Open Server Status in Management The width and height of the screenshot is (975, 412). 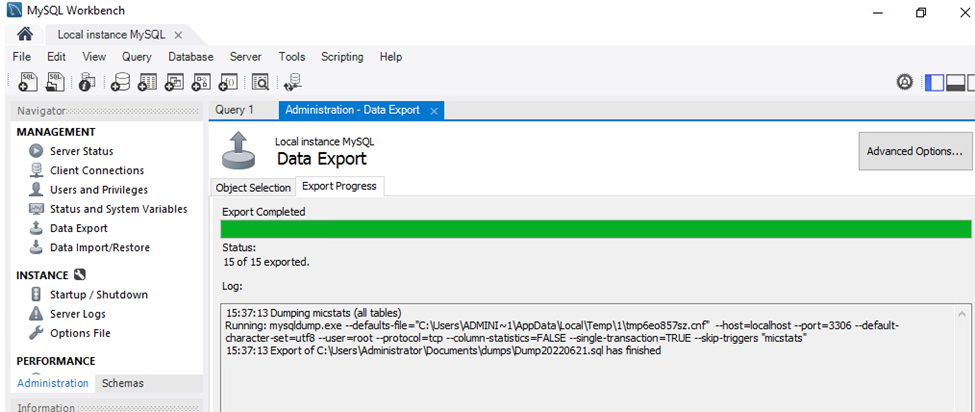[x=81, y=151]
